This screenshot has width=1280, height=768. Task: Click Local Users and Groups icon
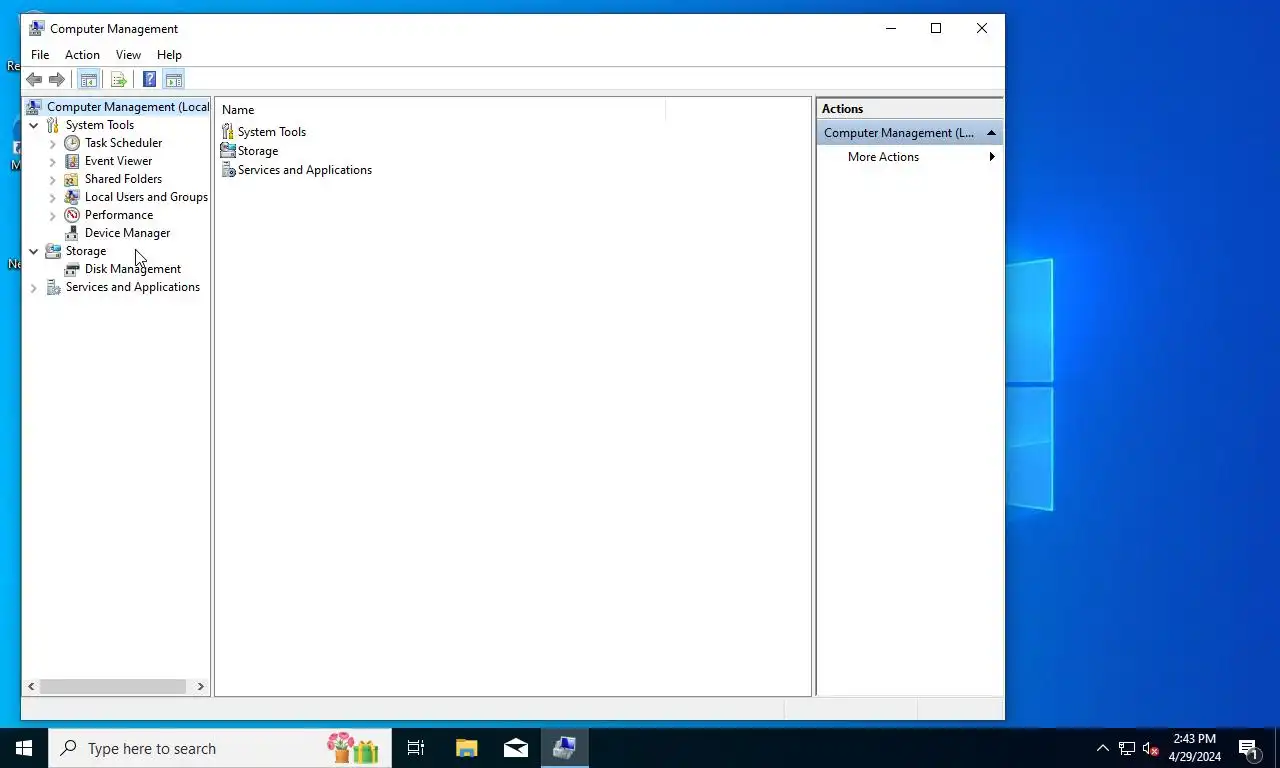72,197
